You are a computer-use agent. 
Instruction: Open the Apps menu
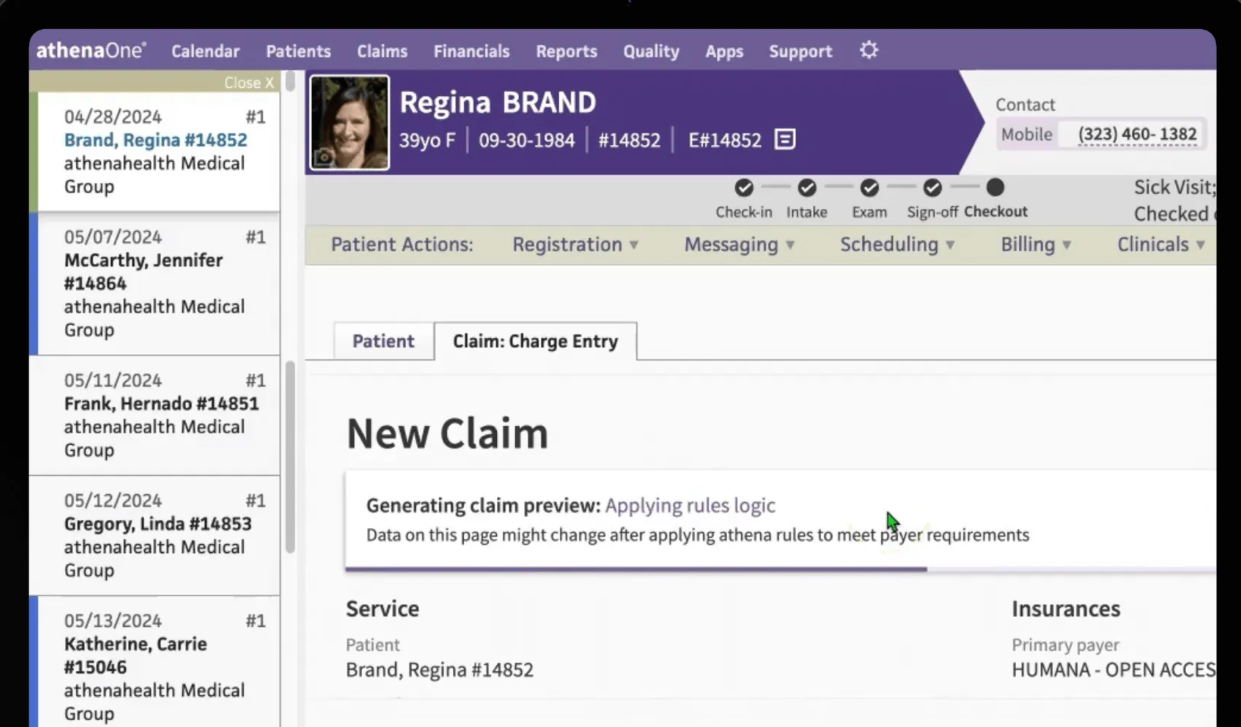[724, 51]
